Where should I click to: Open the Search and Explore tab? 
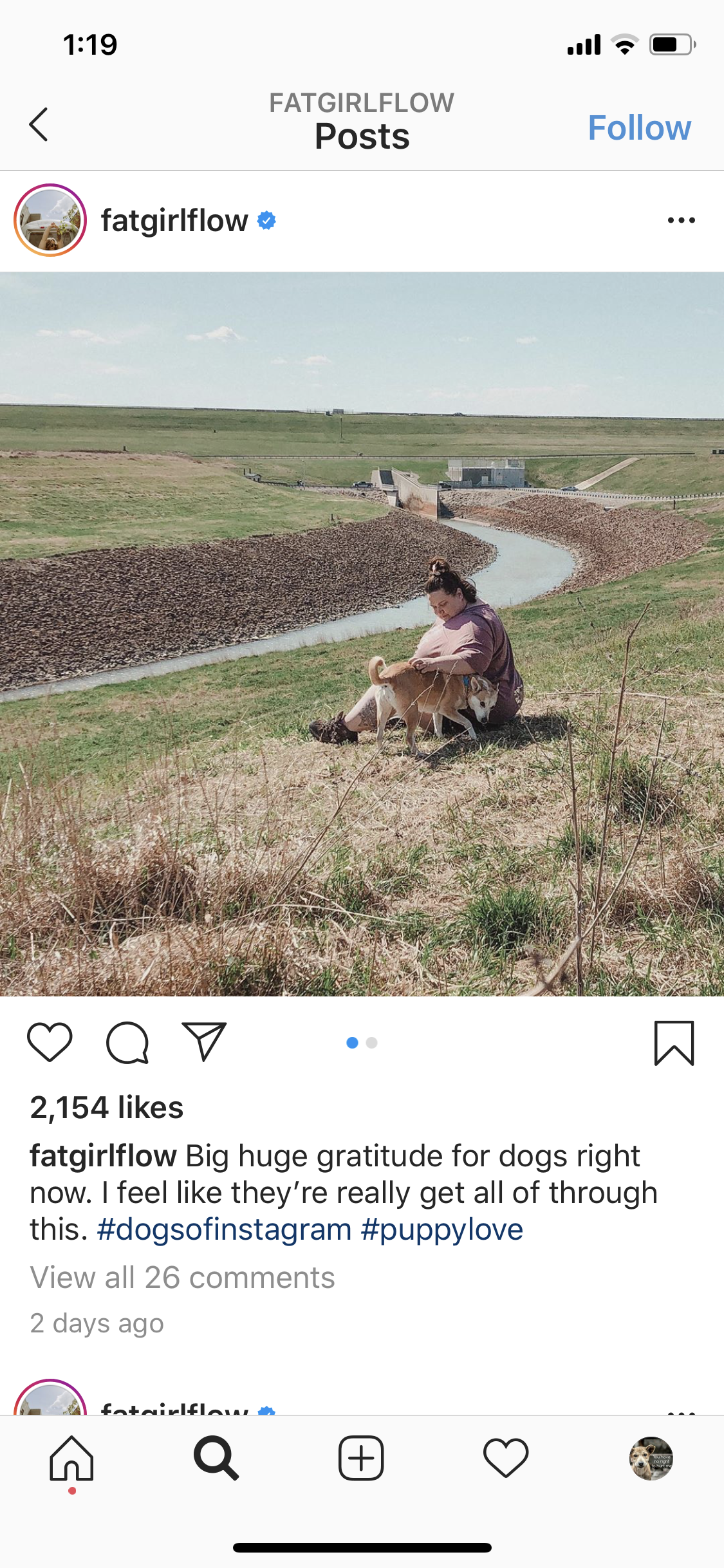click(216, 1459)
